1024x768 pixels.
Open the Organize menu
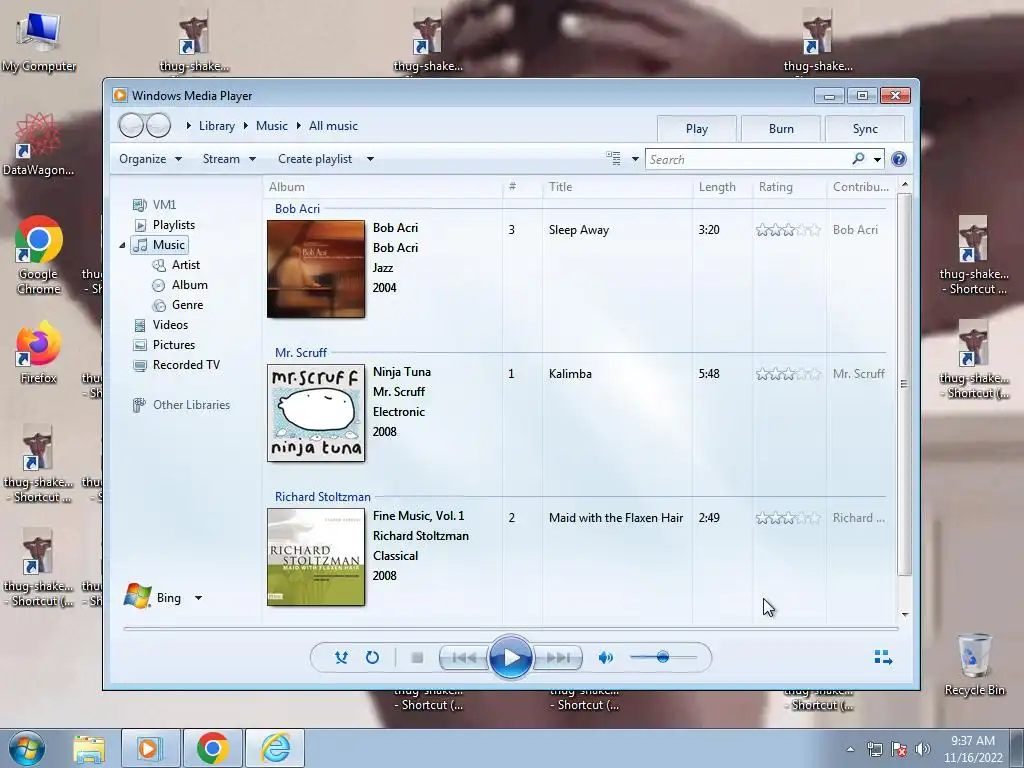point(150,159)
